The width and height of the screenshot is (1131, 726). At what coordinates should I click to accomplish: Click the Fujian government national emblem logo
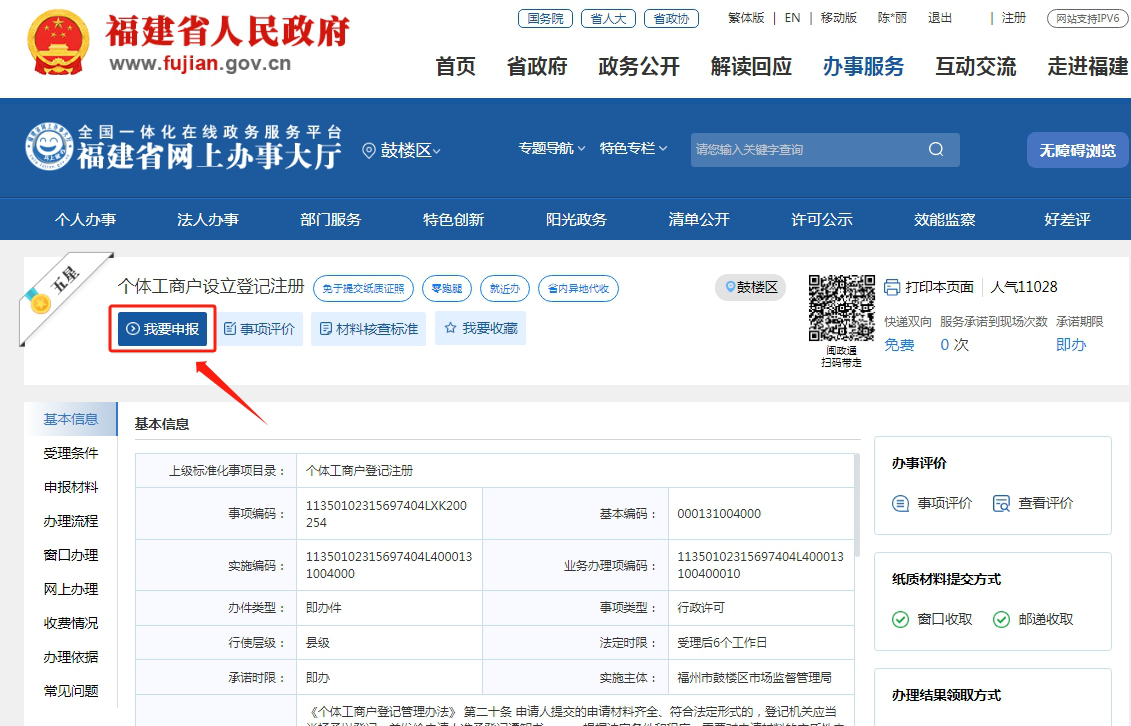click(59, 43)
